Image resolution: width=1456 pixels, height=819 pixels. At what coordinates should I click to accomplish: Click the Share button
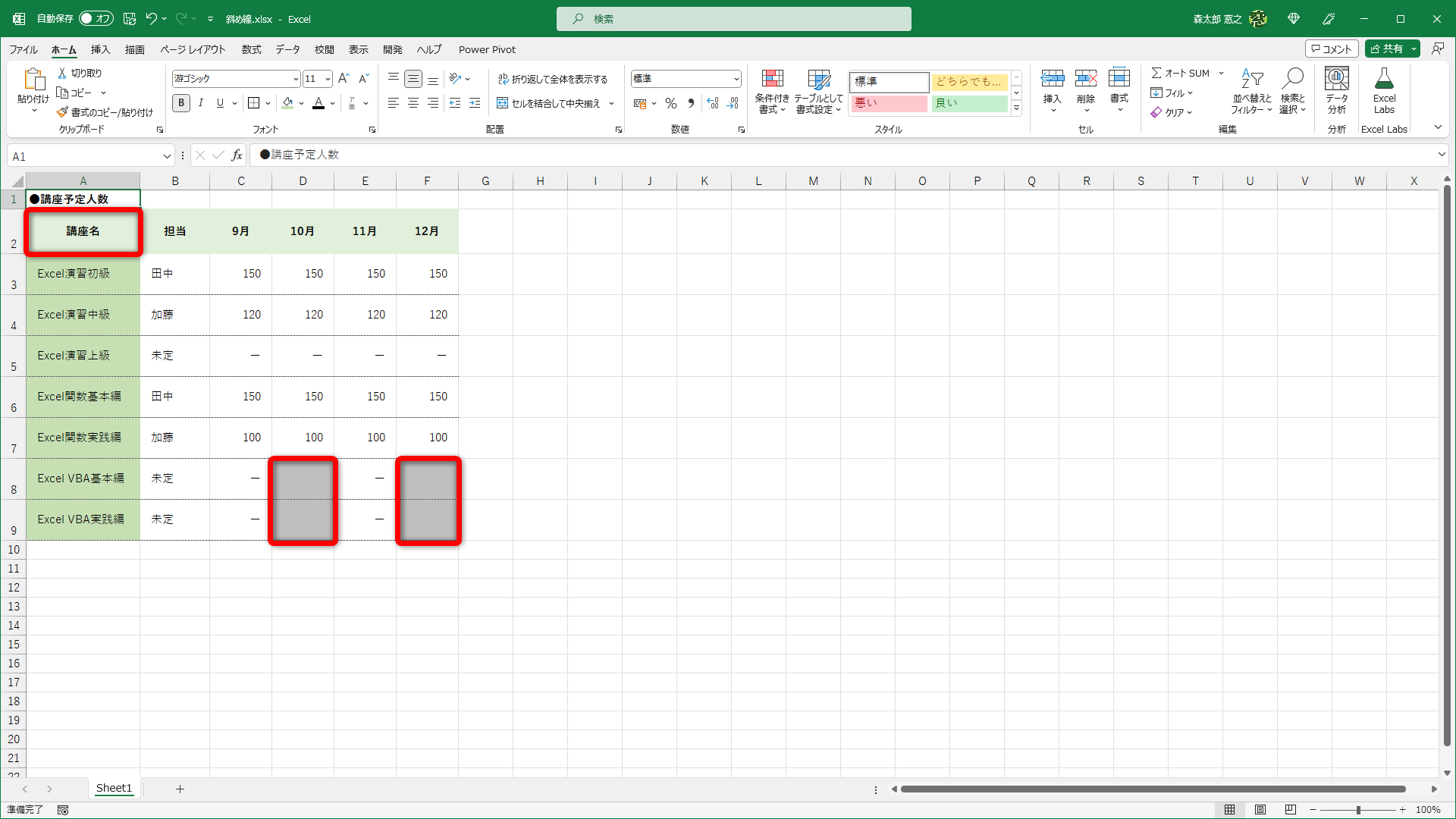[x=1386, y=49]
